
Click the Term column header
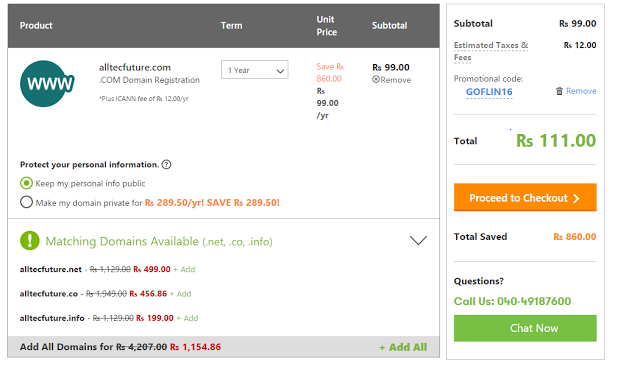231,25
